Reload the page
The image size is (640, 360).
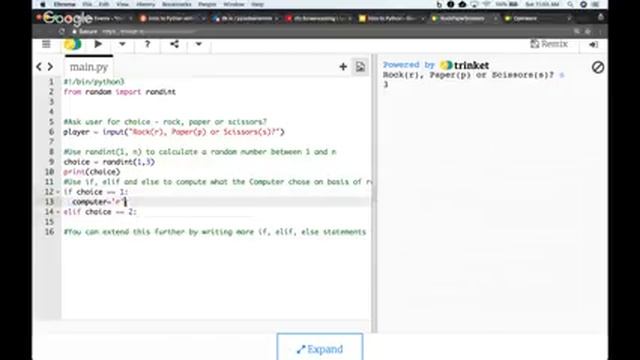(61, 31)
